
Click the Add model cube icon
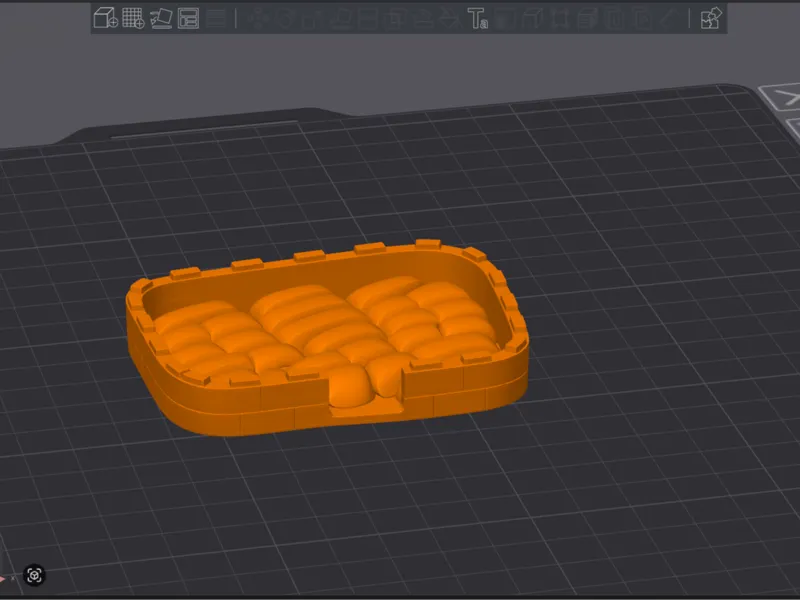click(x=106, y=18)
